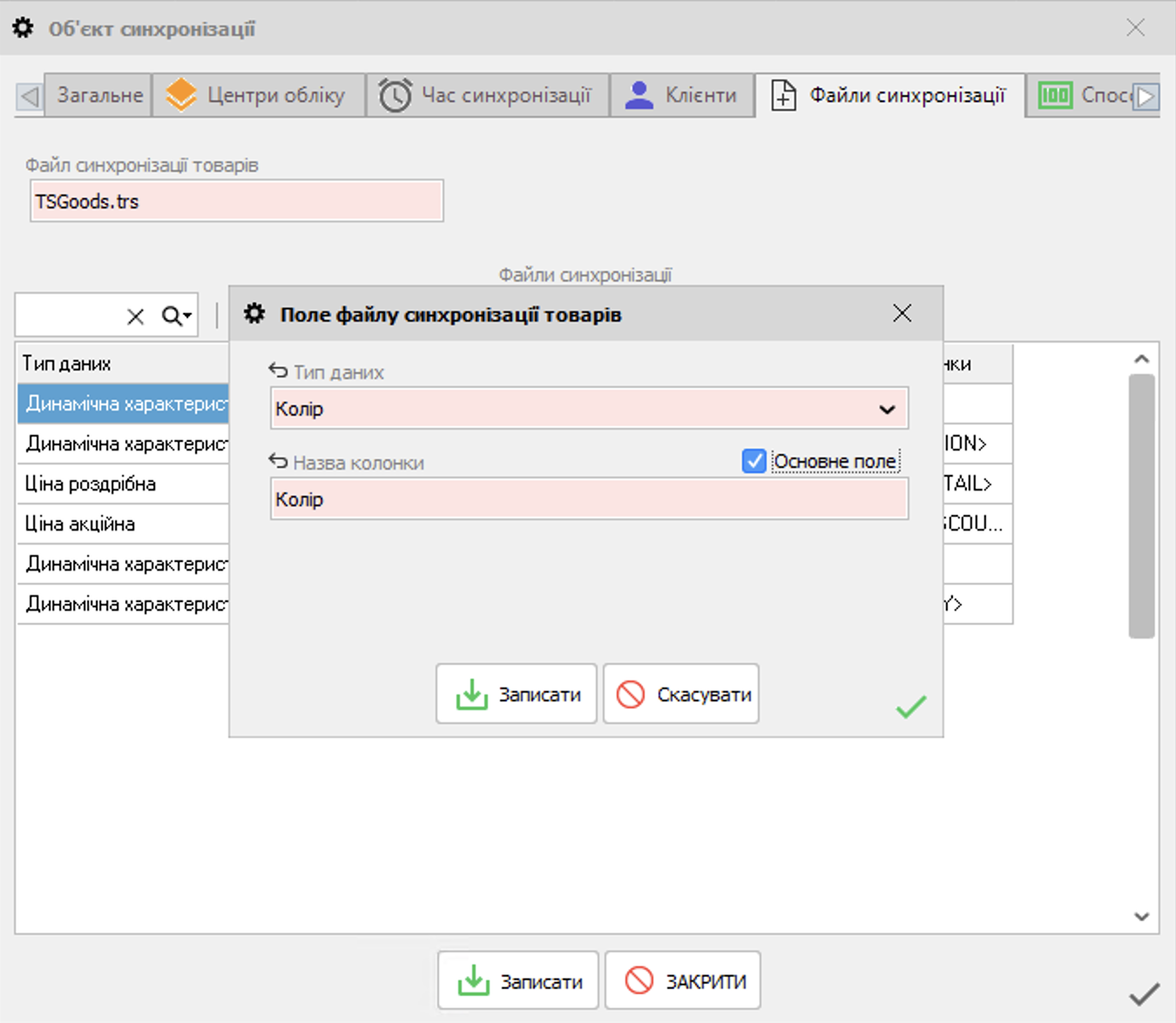Close the Поле файлу синхронізації товарів dialog

tap(902, 314)
